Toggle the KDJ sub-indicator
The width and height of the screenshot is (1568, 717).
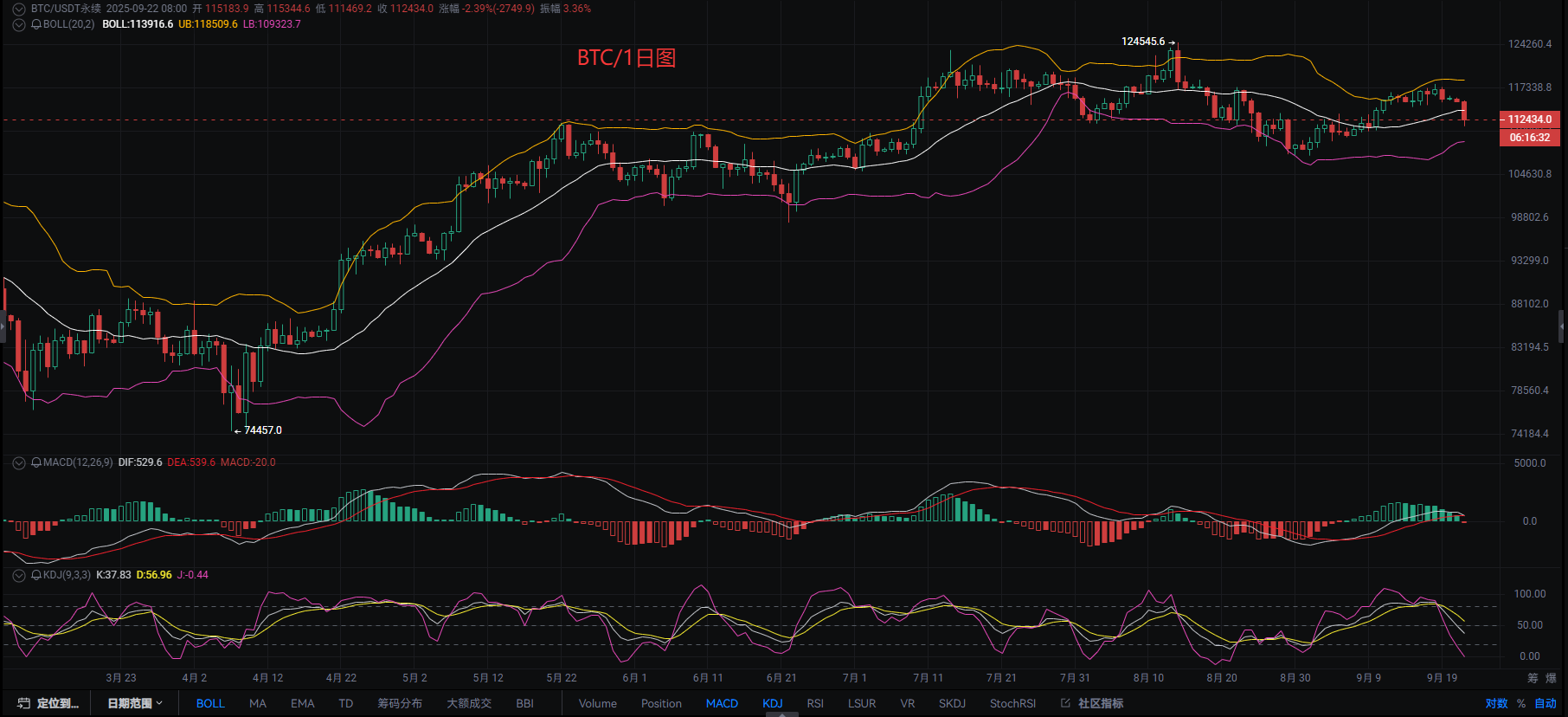click(773, 703)
